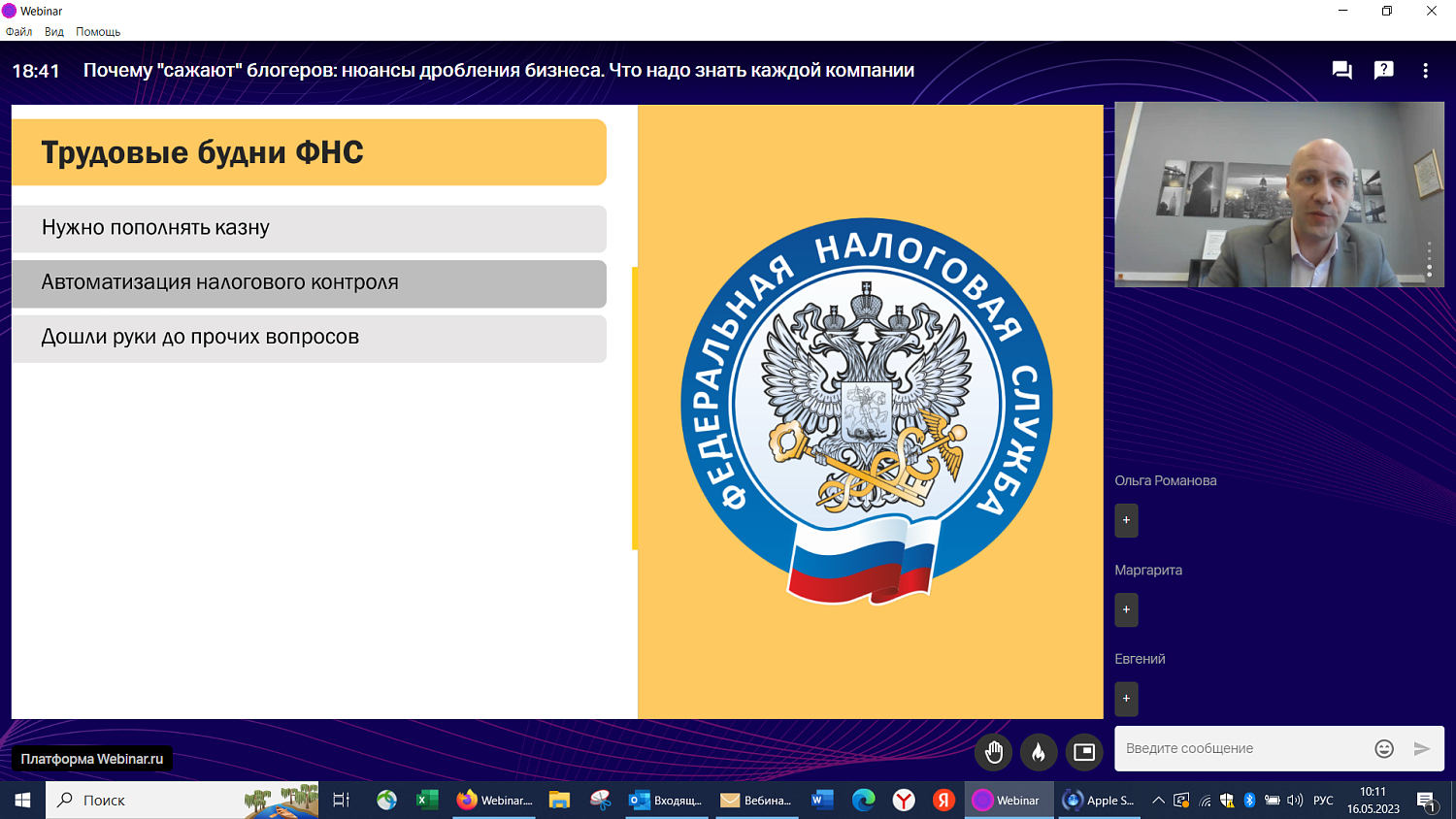Click plus button under Евгений
Image resolution: width=1456 pixels, height=819 pixels.
click(x=1126, y=699)
